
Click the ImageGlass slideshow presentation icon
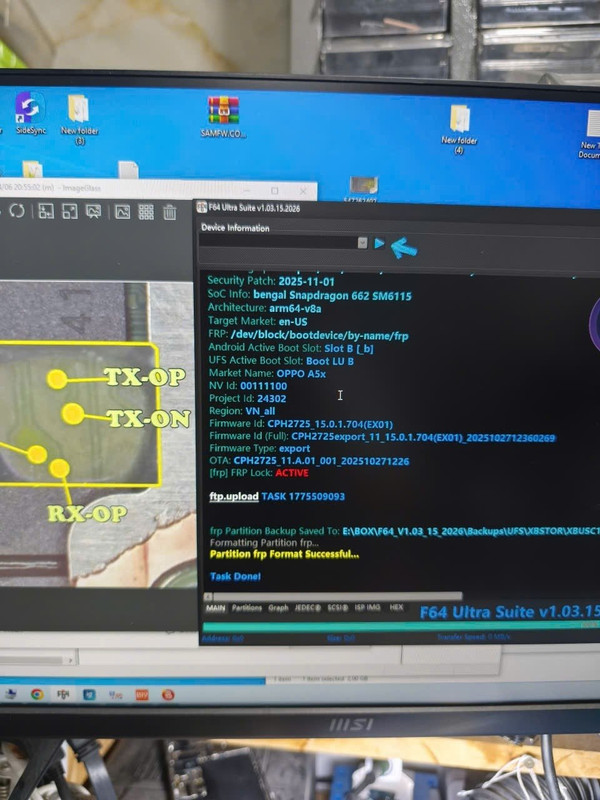(94, 212)
